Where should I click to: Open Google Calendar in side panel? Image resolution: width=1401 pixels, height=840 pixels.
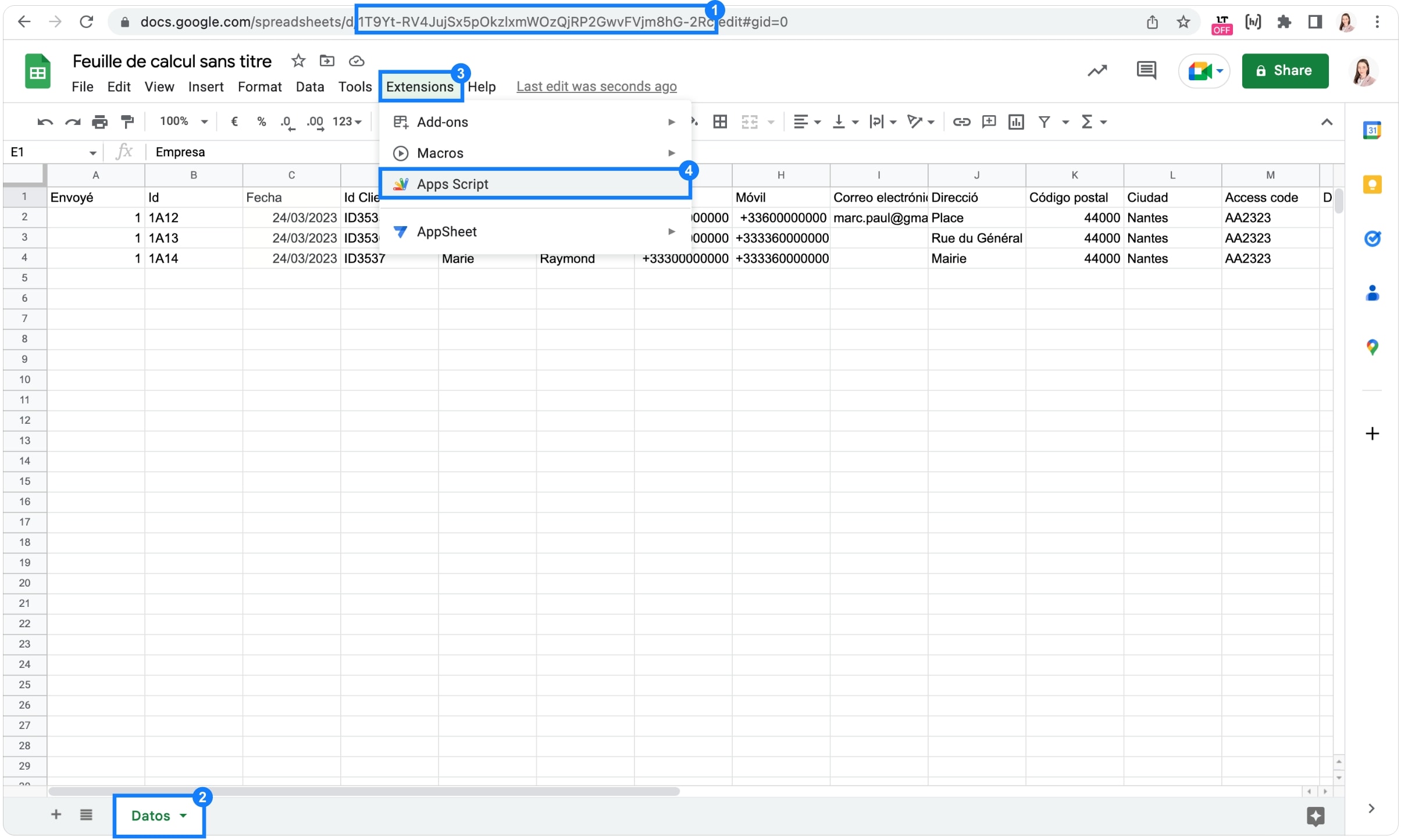[1373, 130]
